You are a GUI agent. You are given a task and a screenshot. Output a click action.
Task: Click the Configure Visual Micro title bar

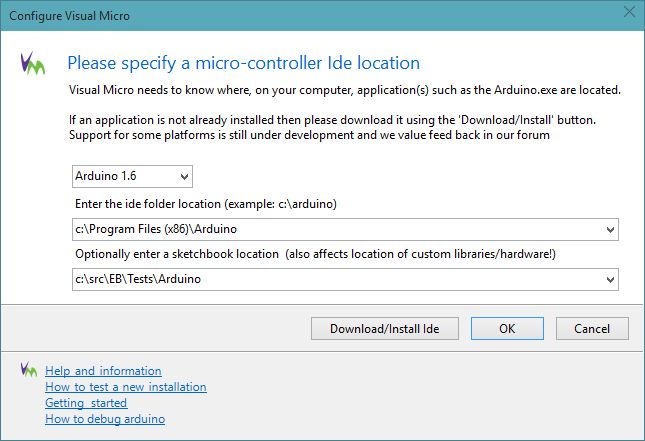pyautogui.click(x=300, y=12)
